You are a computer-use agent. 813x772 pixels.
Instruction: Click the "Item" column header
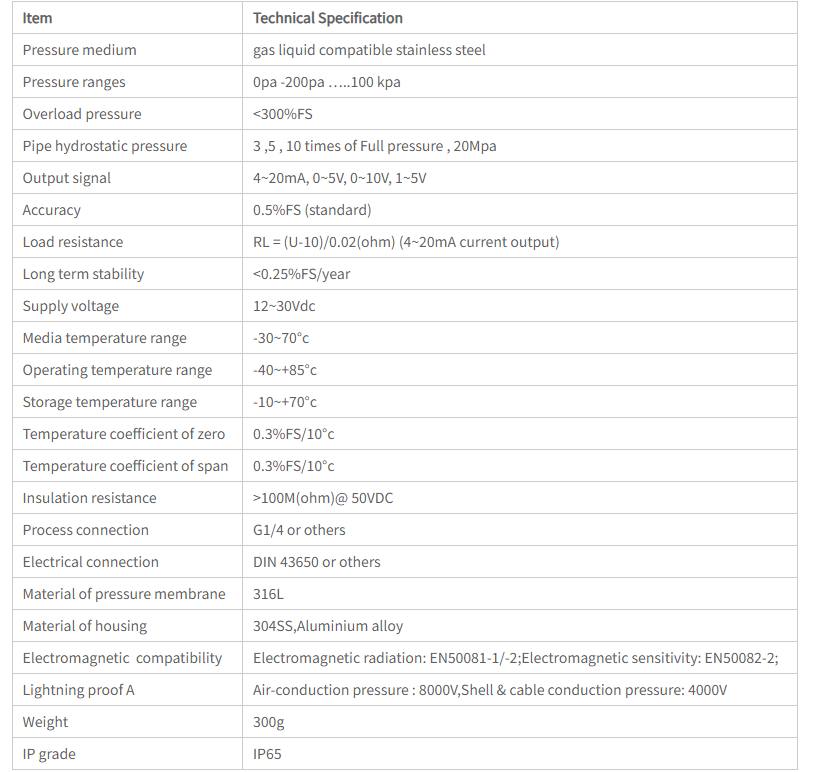38,18
